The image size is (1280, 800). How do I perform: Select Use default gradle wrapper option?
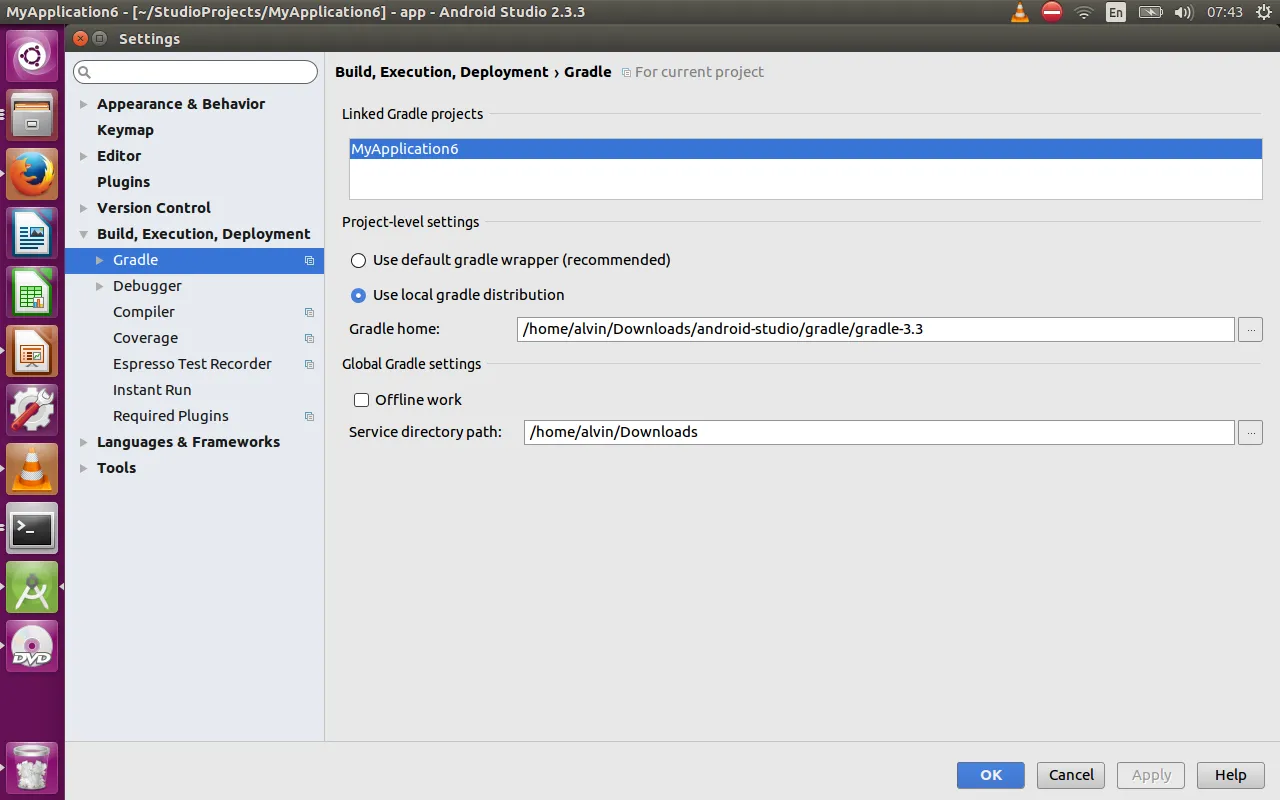pyautogui.click(x=359, y=260)
